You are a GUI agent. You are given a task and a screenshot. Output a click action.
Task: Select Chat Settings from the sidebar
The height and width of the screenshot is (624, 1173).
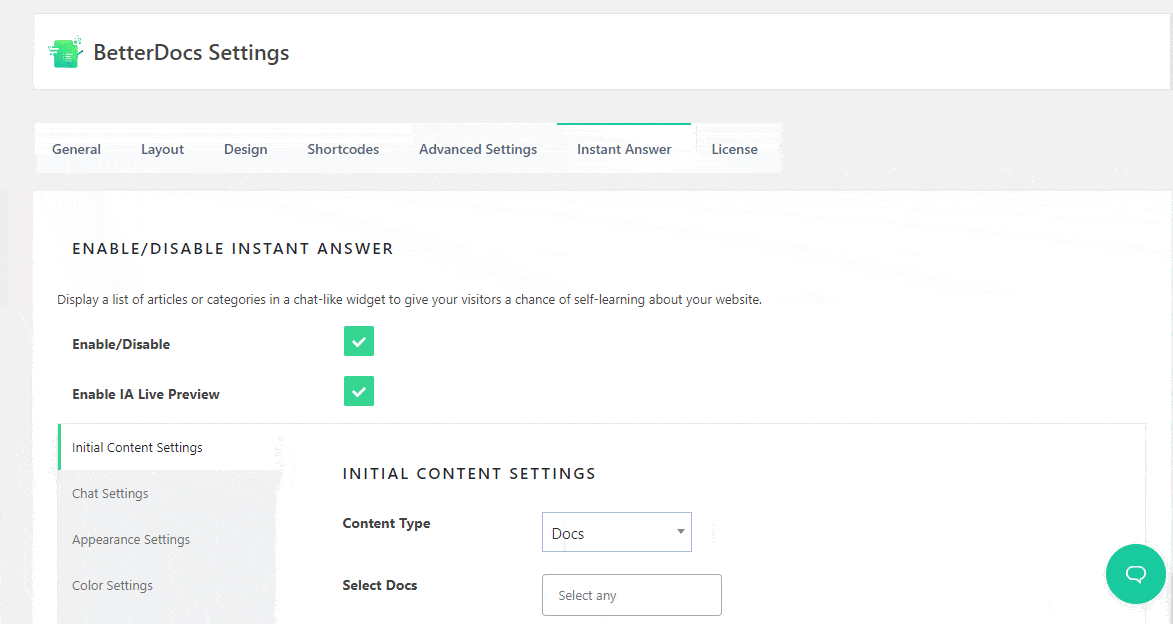tap(110, 493)
